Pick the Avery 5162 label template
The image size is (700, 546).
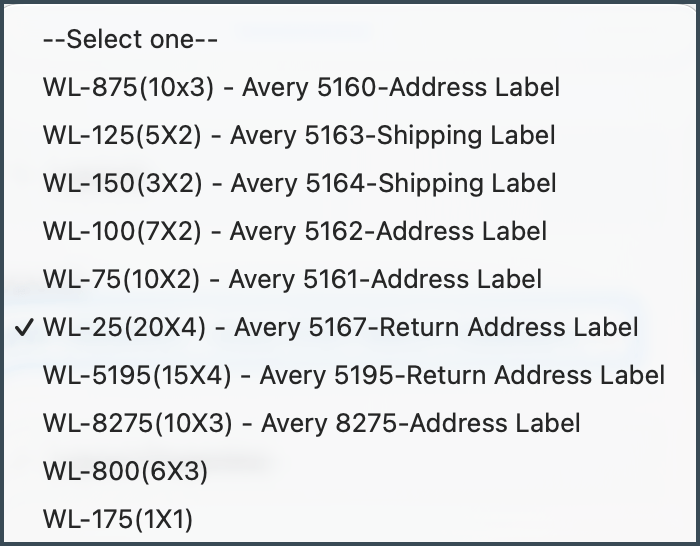[295, 231]
